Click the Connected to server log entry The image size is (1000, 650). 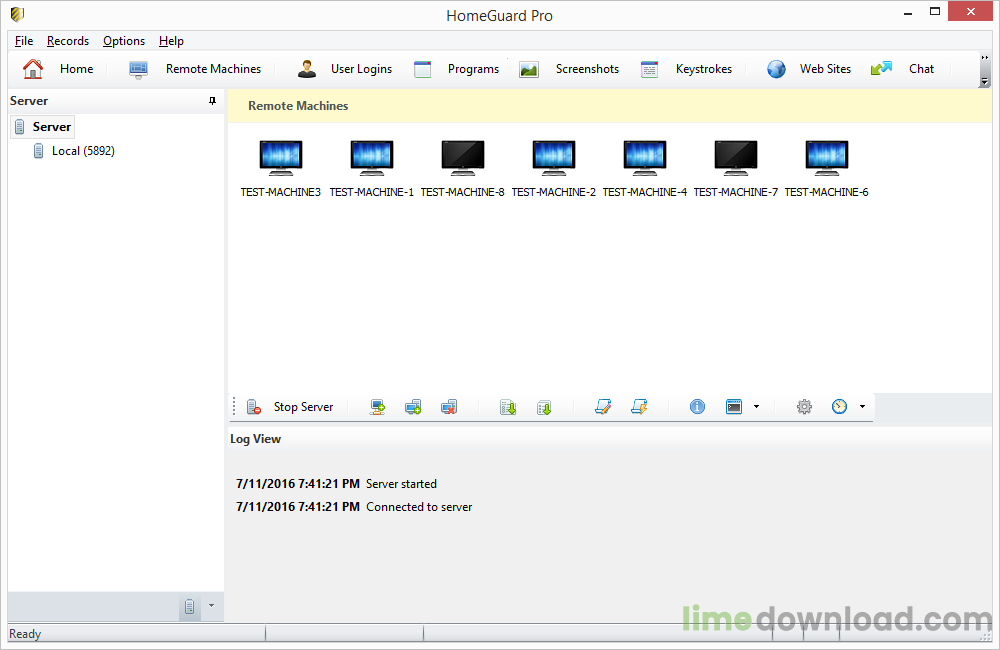354,506
